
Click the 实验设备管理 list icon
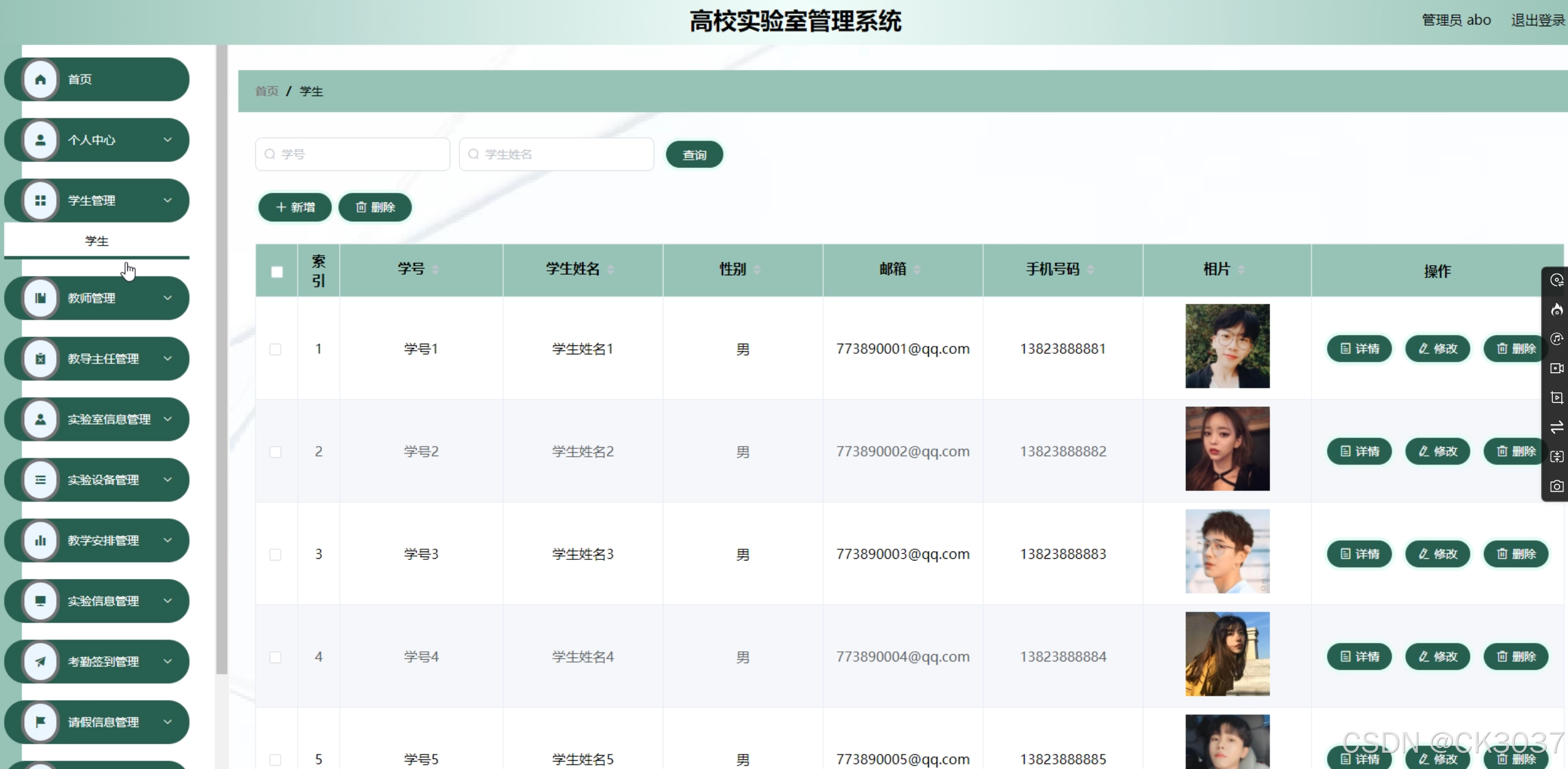[x=40, y=480]
